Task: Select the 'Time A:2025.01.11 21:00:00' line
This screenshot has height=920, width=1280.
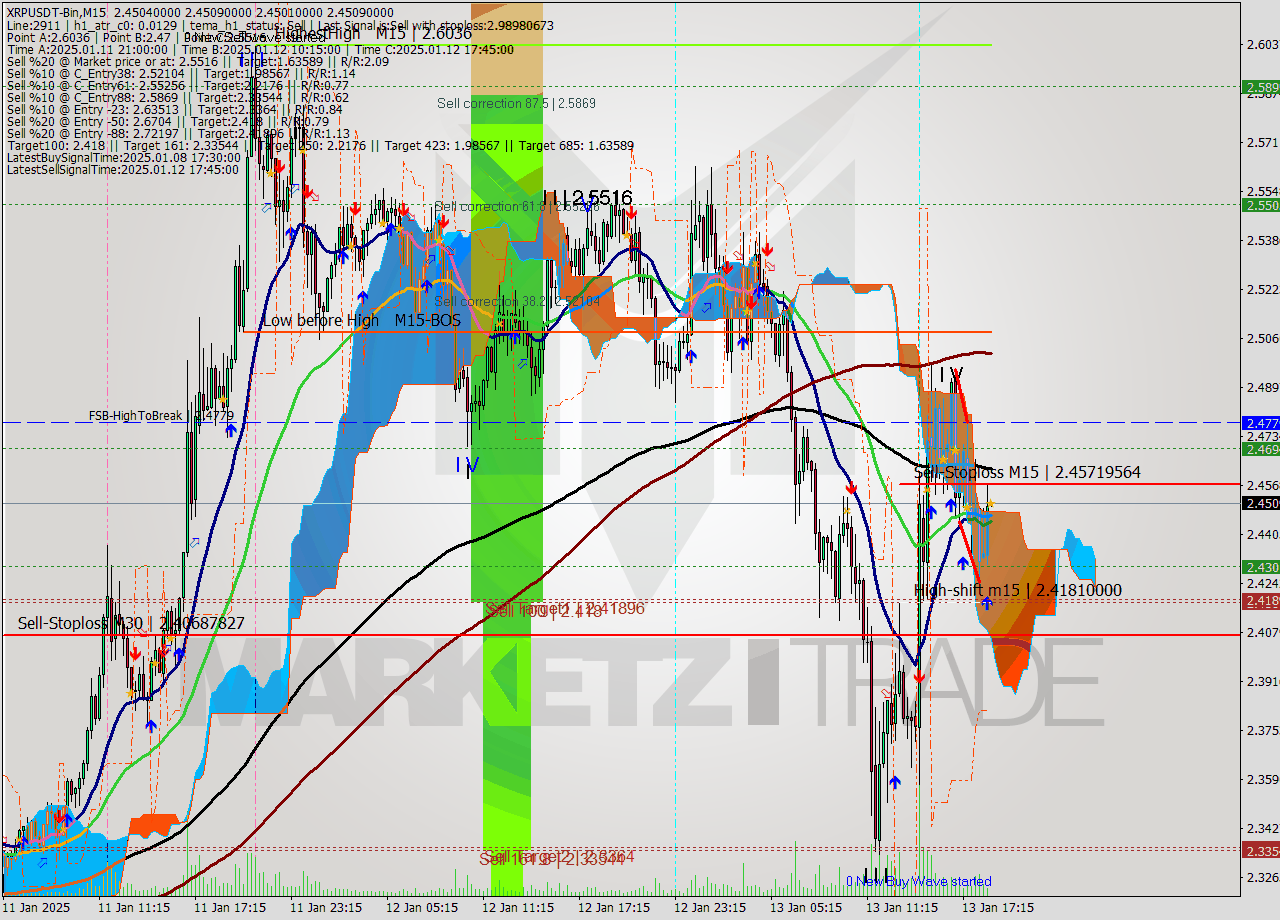Action: point(260,49)
